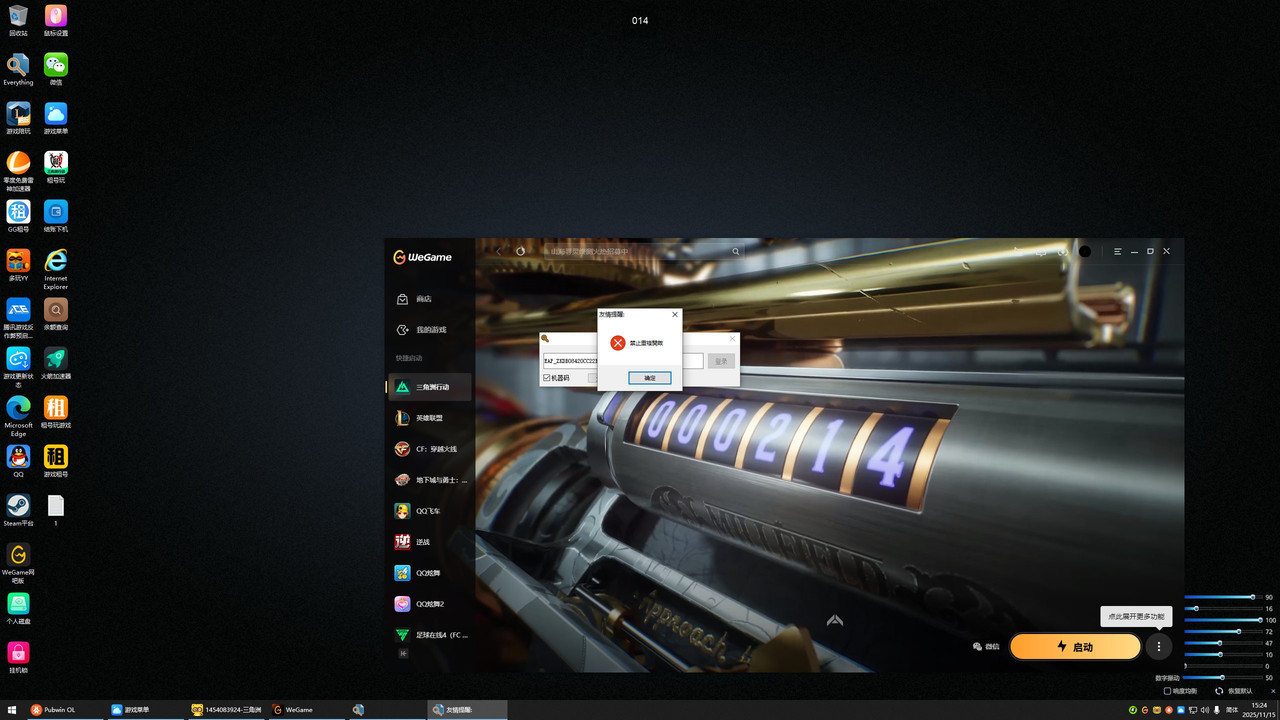Click the black profile avatar in WeGame
The width and height of the screenshot is (1280, 720).
[1085, 251]
